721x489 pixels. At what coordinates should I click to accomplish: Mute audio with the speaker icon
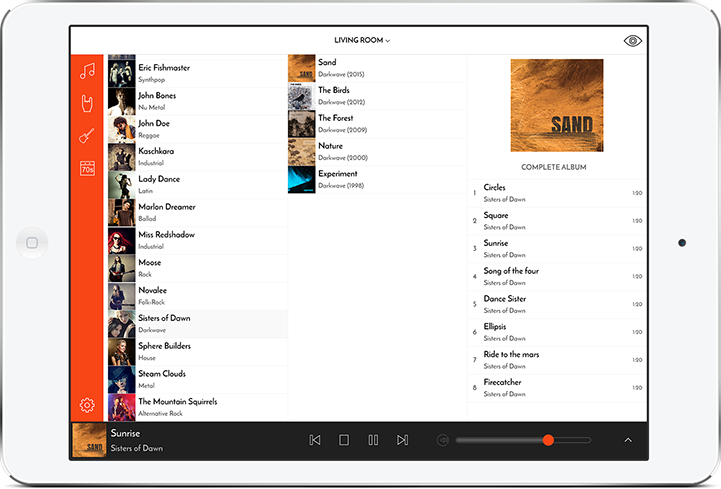point(442,440)
